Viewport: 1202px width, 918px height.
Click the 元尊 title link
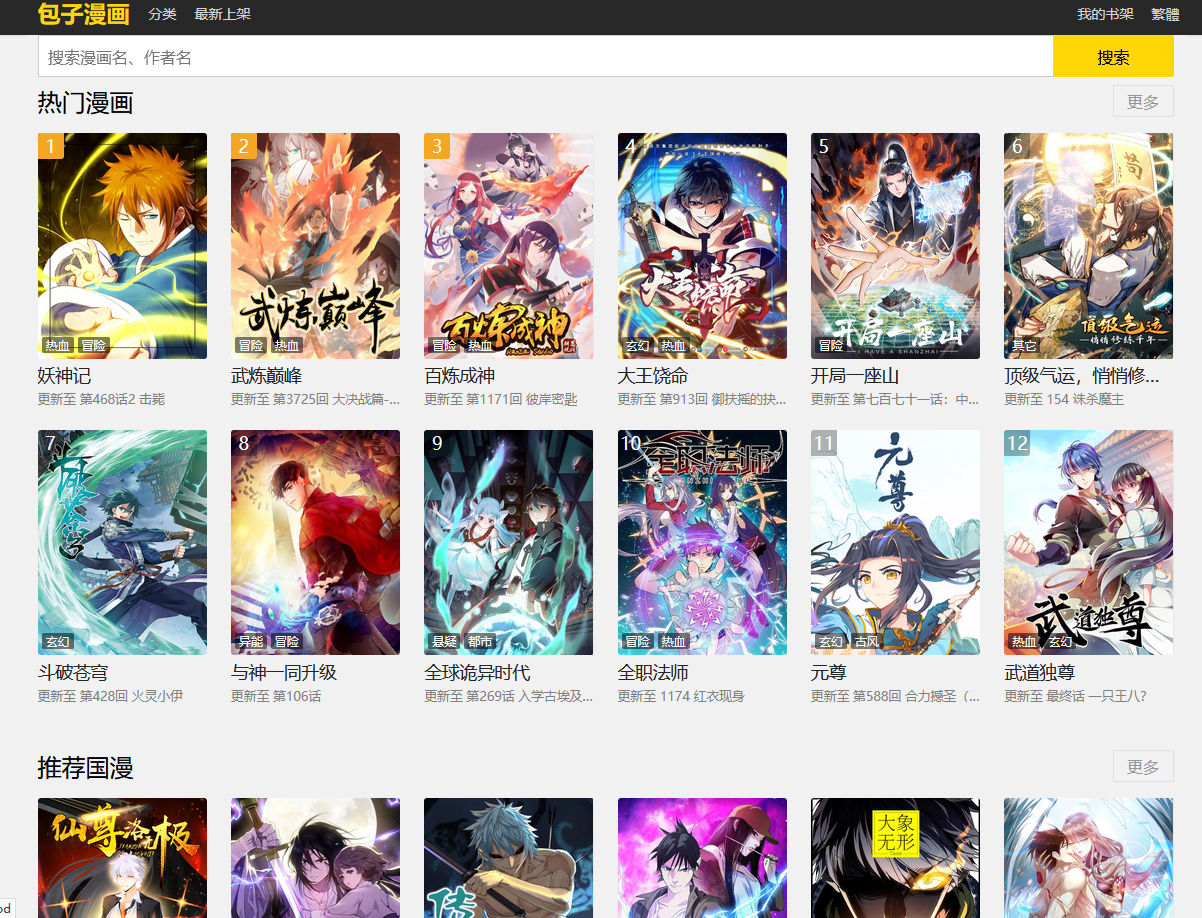(828, 673)
